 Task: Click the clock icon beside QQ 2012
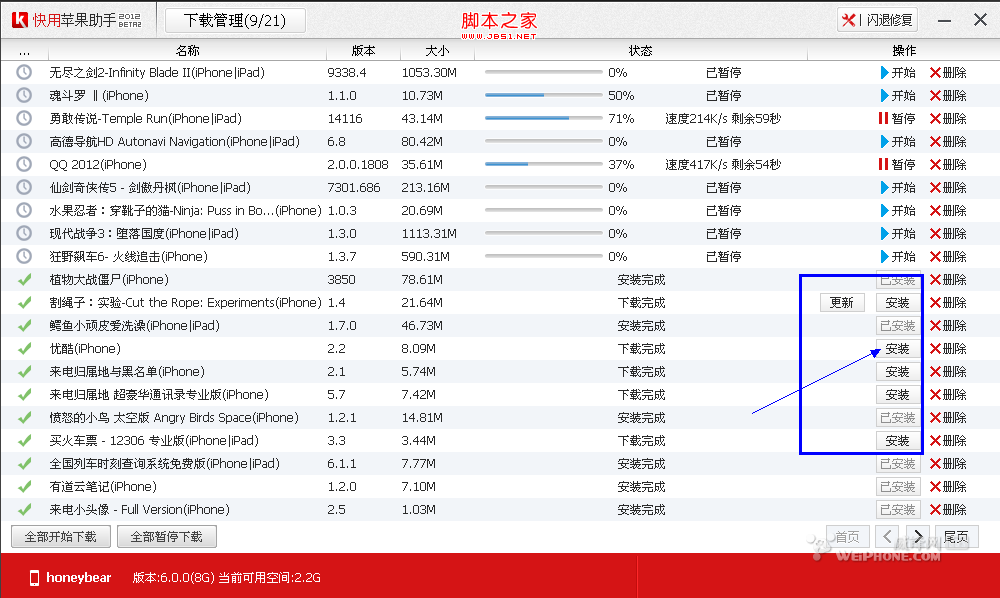tap(24, 164)
